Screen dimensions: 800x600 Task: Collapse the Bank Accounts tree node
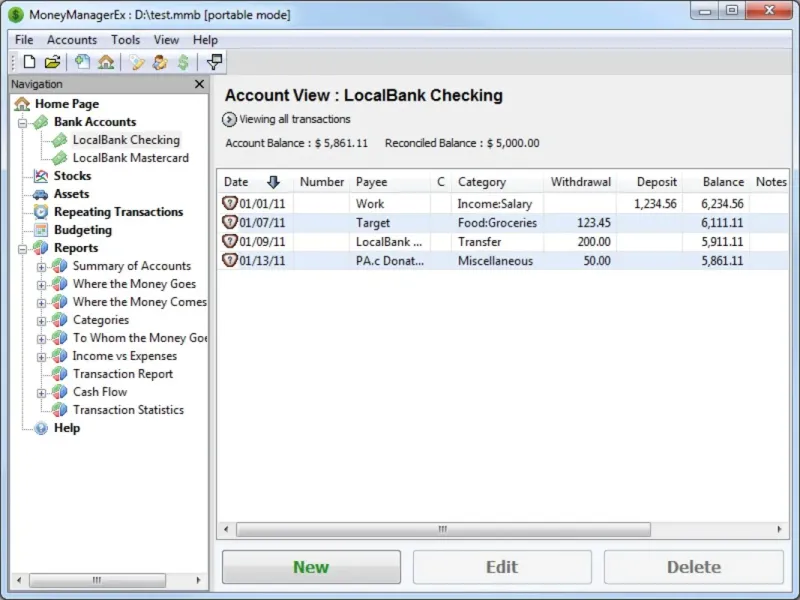pos(22,123)
